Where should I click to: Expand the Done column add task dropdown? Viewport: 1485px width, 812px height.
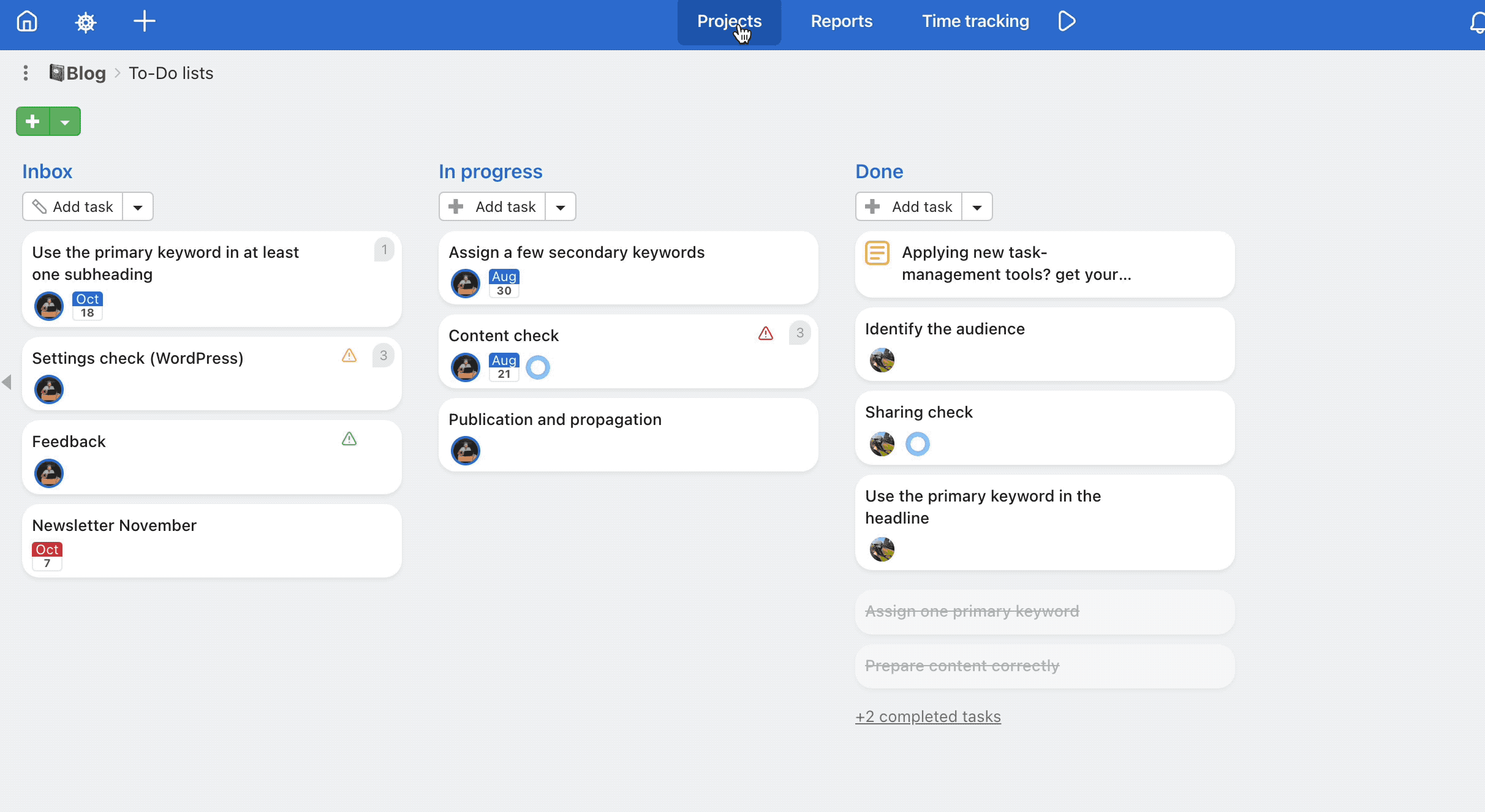[x=978, y=207]
